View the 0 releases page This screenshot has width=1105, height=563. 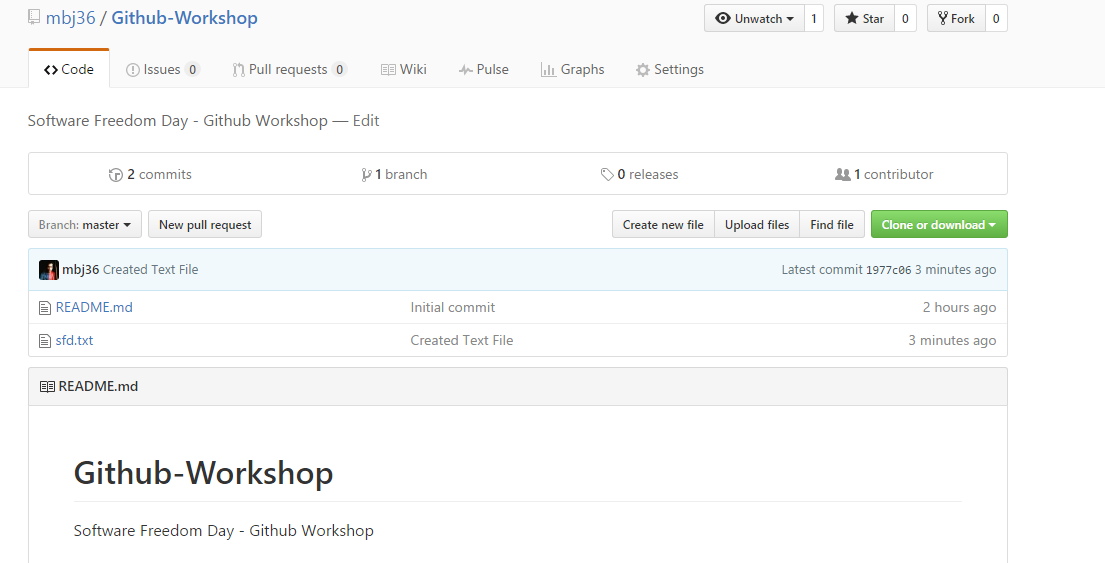pos(639,174)
